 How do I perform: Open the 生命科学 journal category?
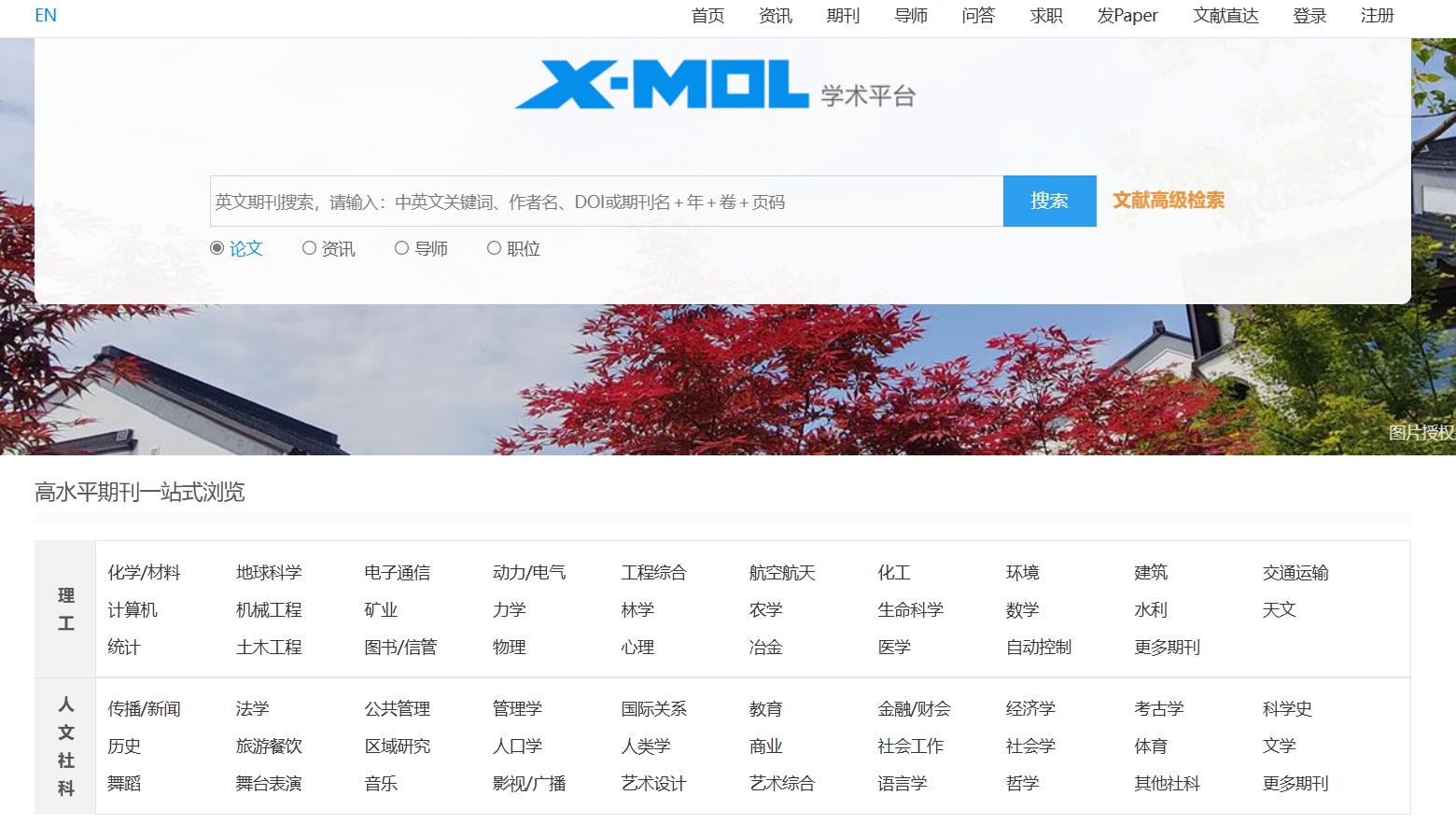[x=911, y=610]
